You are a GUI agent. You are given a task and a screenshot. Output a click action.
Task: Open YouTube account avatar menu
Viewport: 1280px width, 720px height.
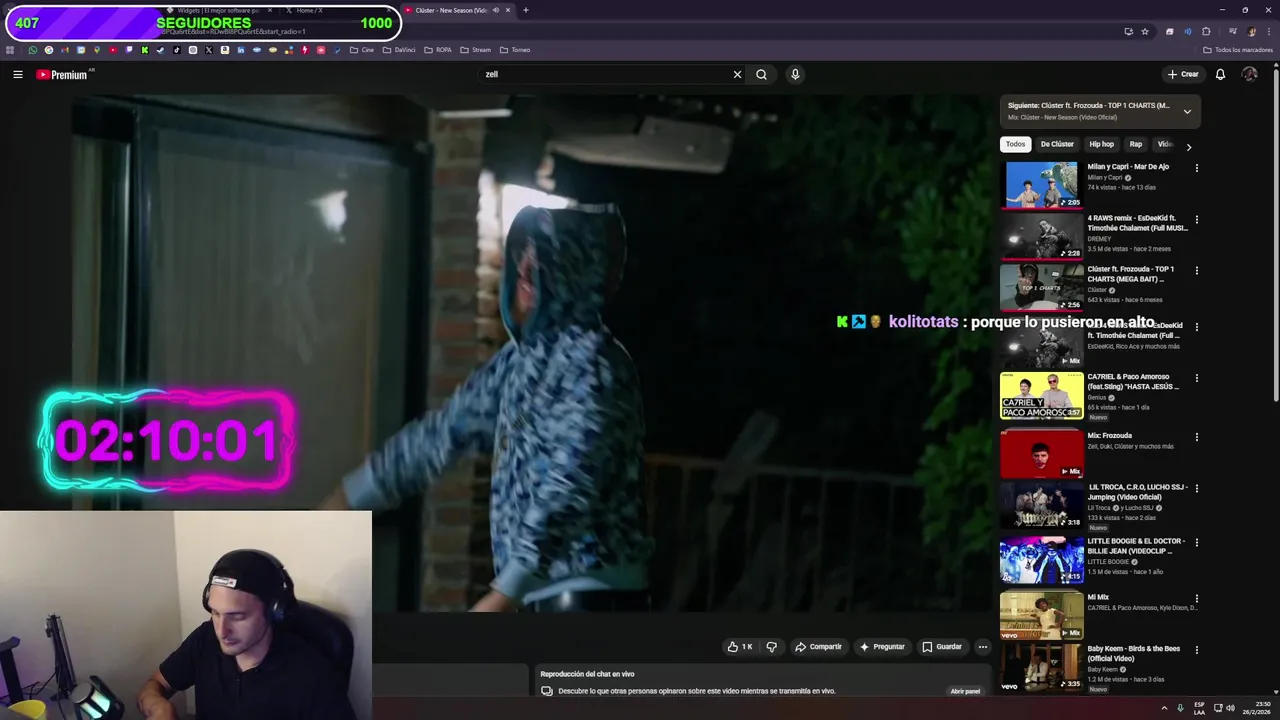[x=1249, y=74]
